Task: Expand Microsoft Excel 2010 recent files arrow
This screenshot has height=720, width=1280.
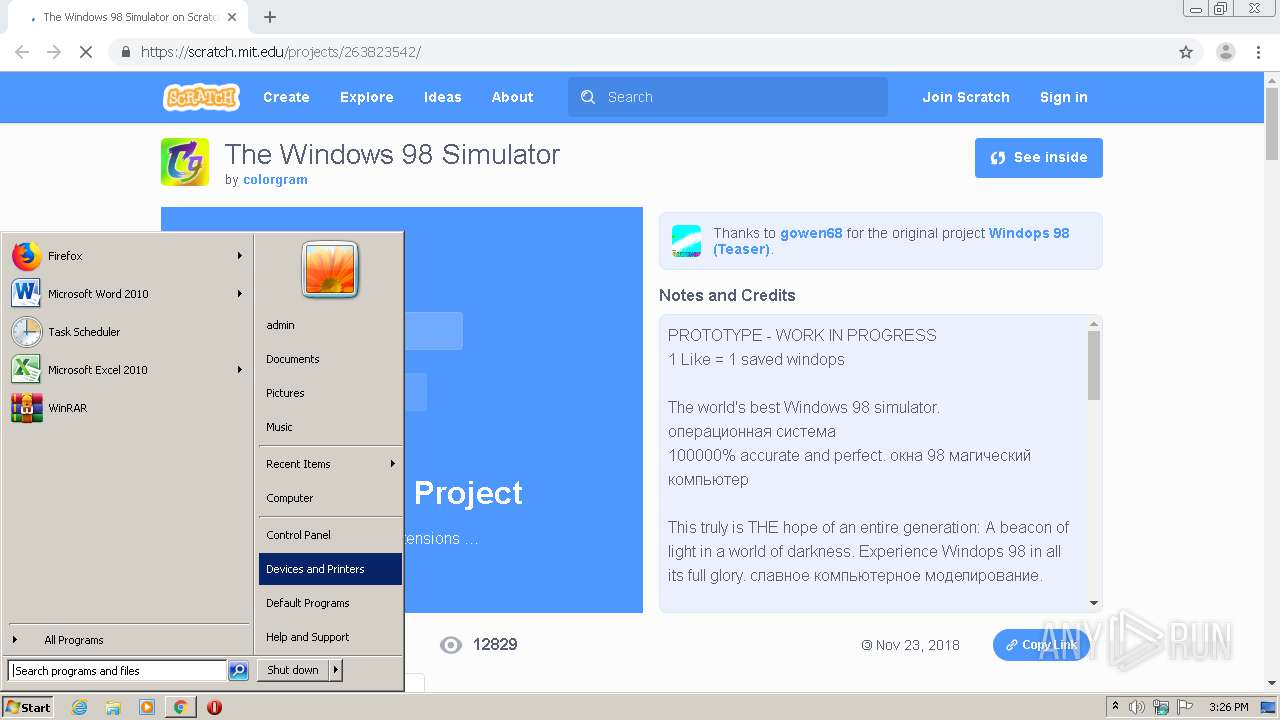Action: (x=240, y=370)
